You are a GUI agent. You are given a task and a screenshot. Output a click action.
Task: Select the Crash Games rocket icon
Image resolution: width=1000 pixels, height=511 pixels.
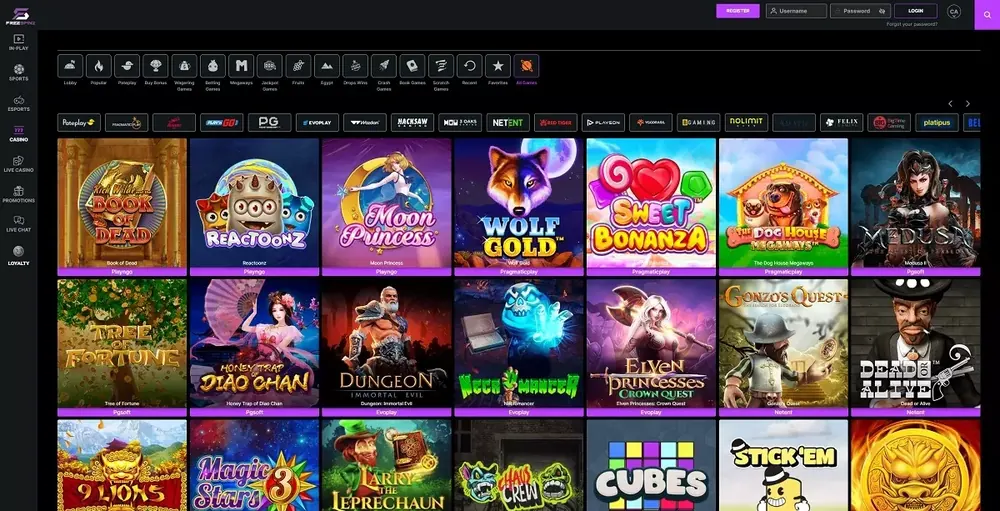[384, 66]
